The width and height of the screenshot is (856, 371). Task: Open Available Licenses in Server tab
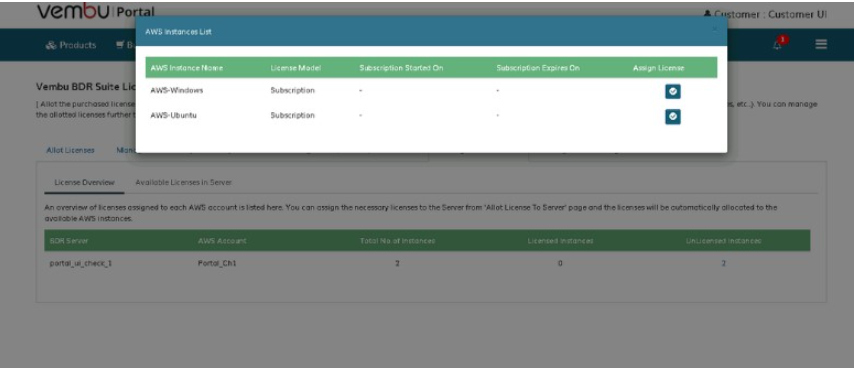point(183,182)
